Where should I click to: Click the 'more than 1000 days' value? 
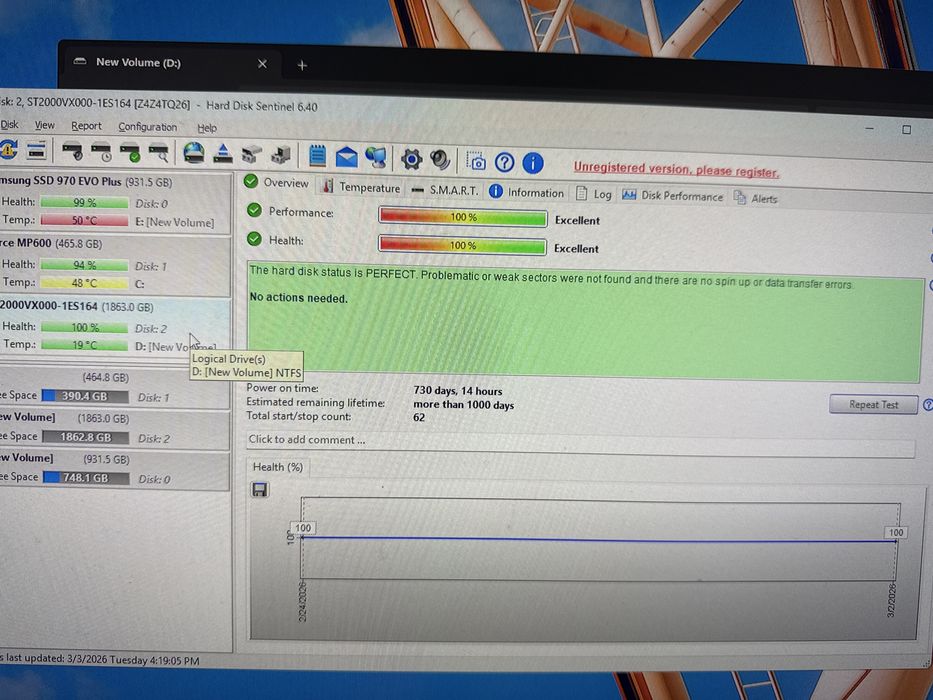tap(464, 405)
